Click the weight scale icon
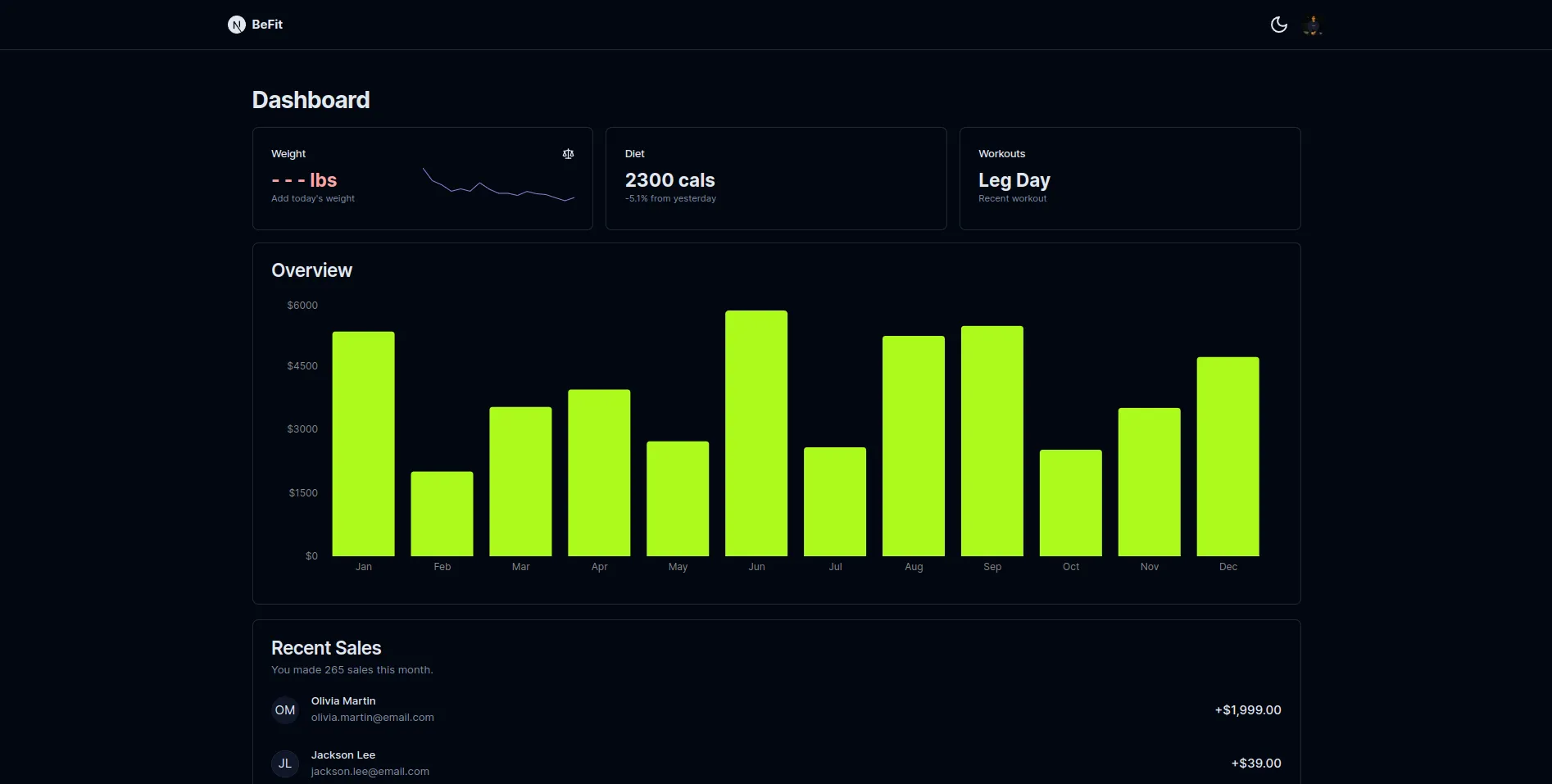Screen dimensions: 1552x784 click(568, 154)
